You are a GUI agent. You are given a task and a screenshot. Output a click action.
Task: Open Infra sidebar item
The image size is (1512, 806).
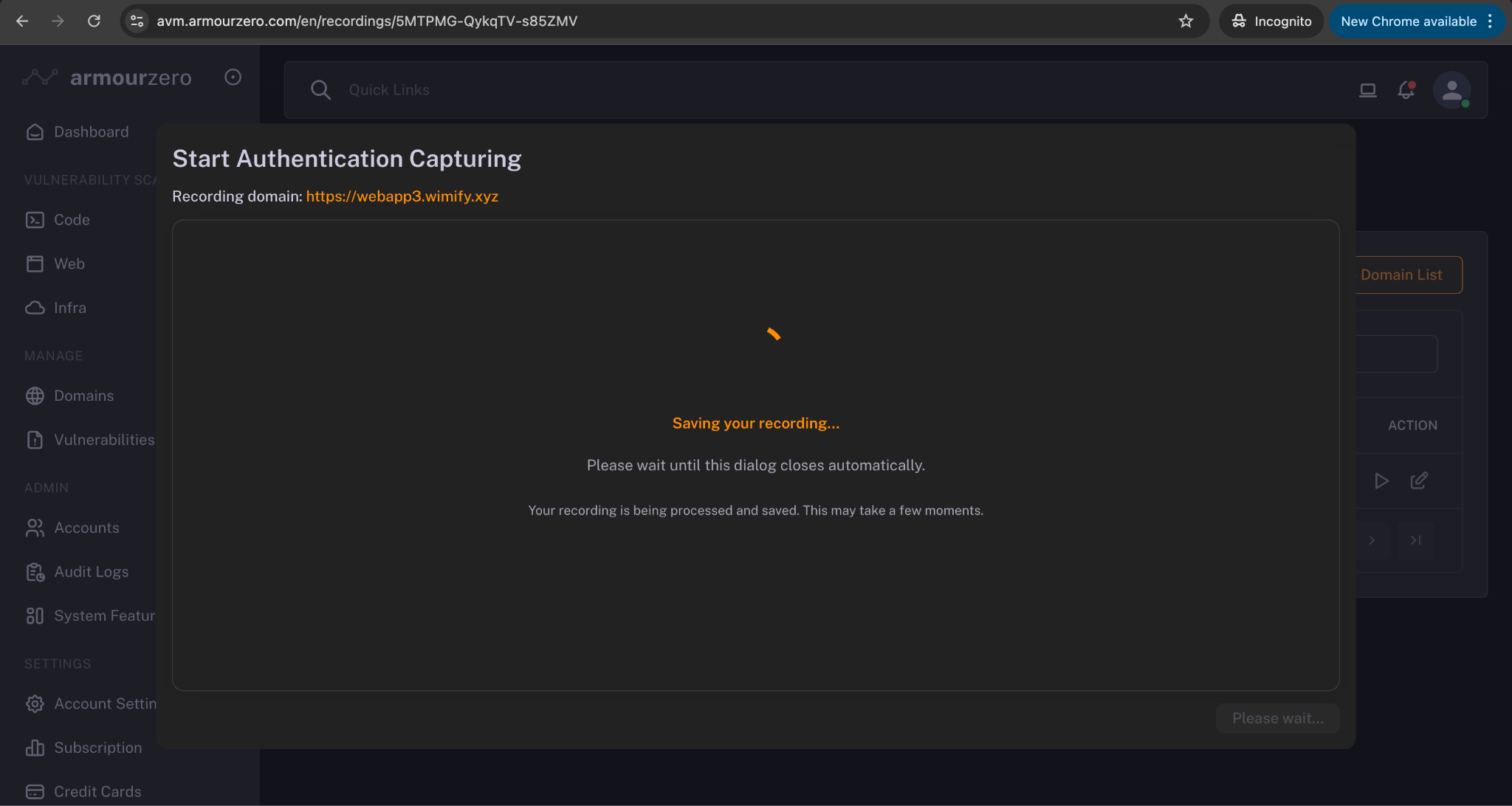pyautogui.click(x=69, y=308)
